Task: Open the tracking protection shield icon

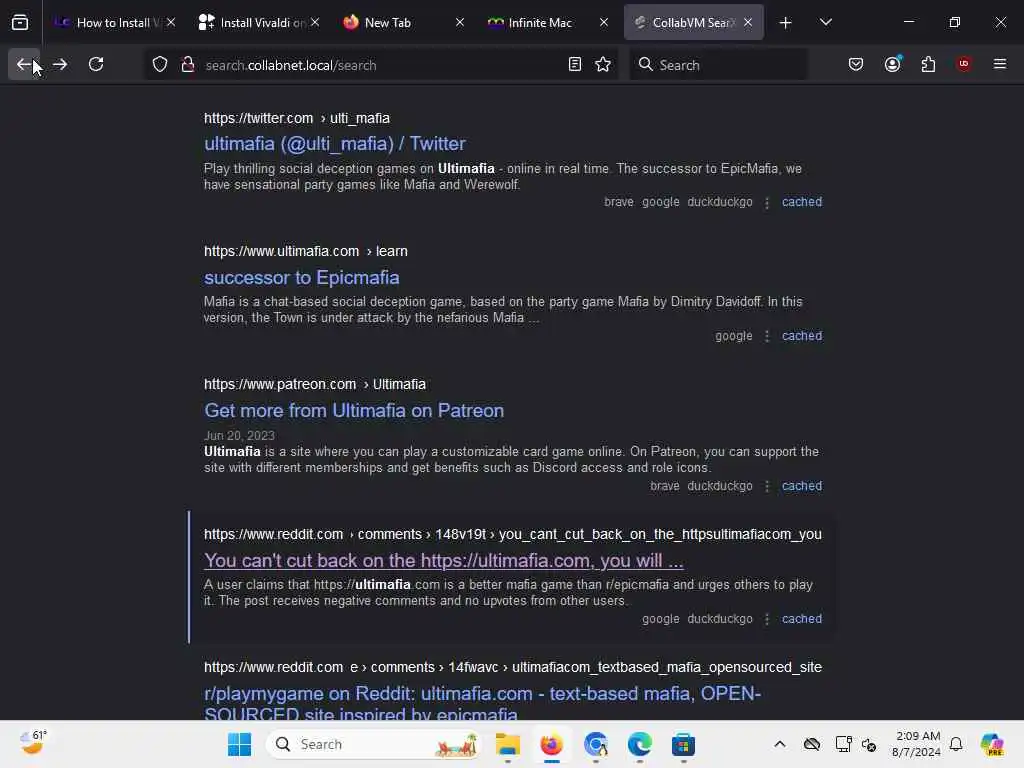Action: [x=160, y=65]
